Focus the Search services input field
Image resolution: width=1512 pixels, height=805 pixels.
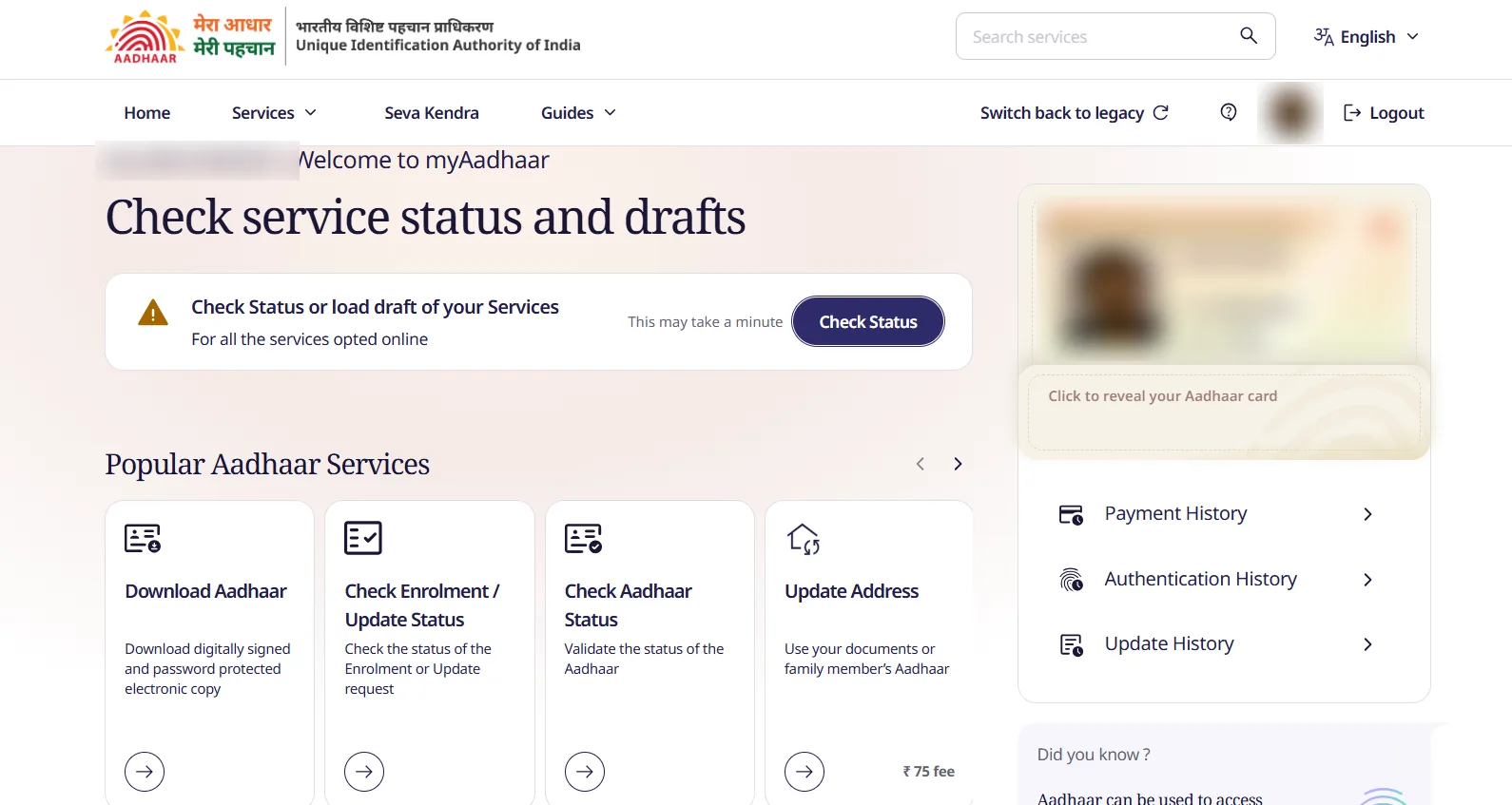pyautogui.click(x=1115, y=36)
